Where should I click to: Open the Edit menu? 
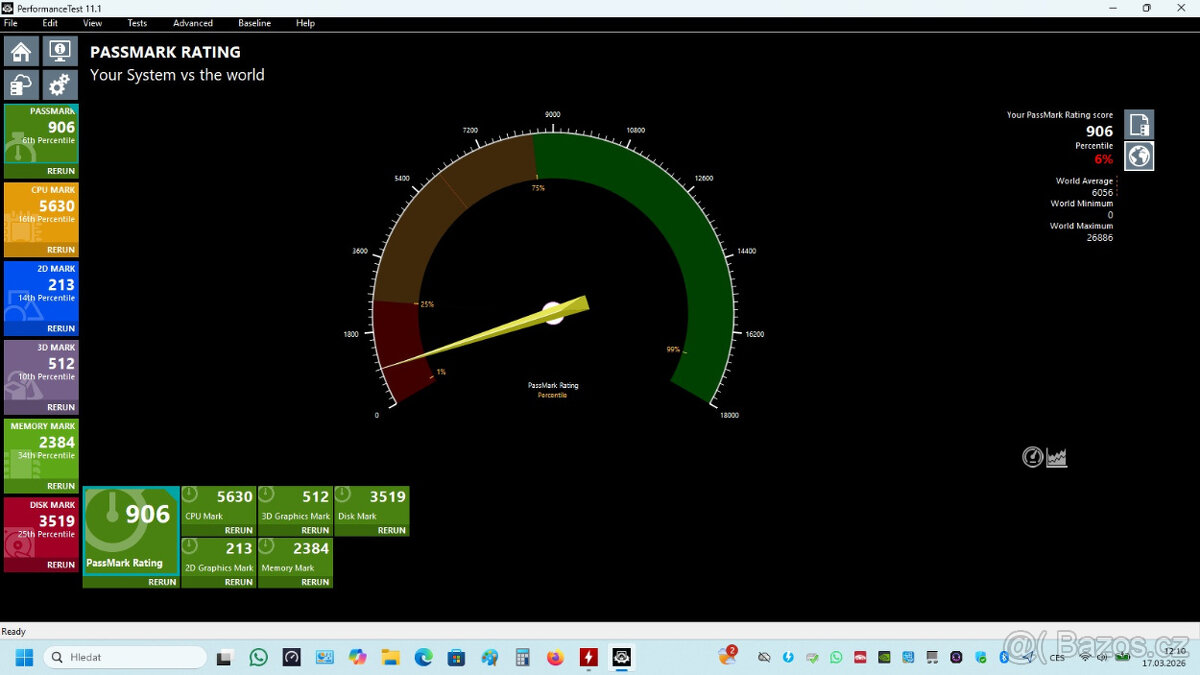(x=50, y=23)
